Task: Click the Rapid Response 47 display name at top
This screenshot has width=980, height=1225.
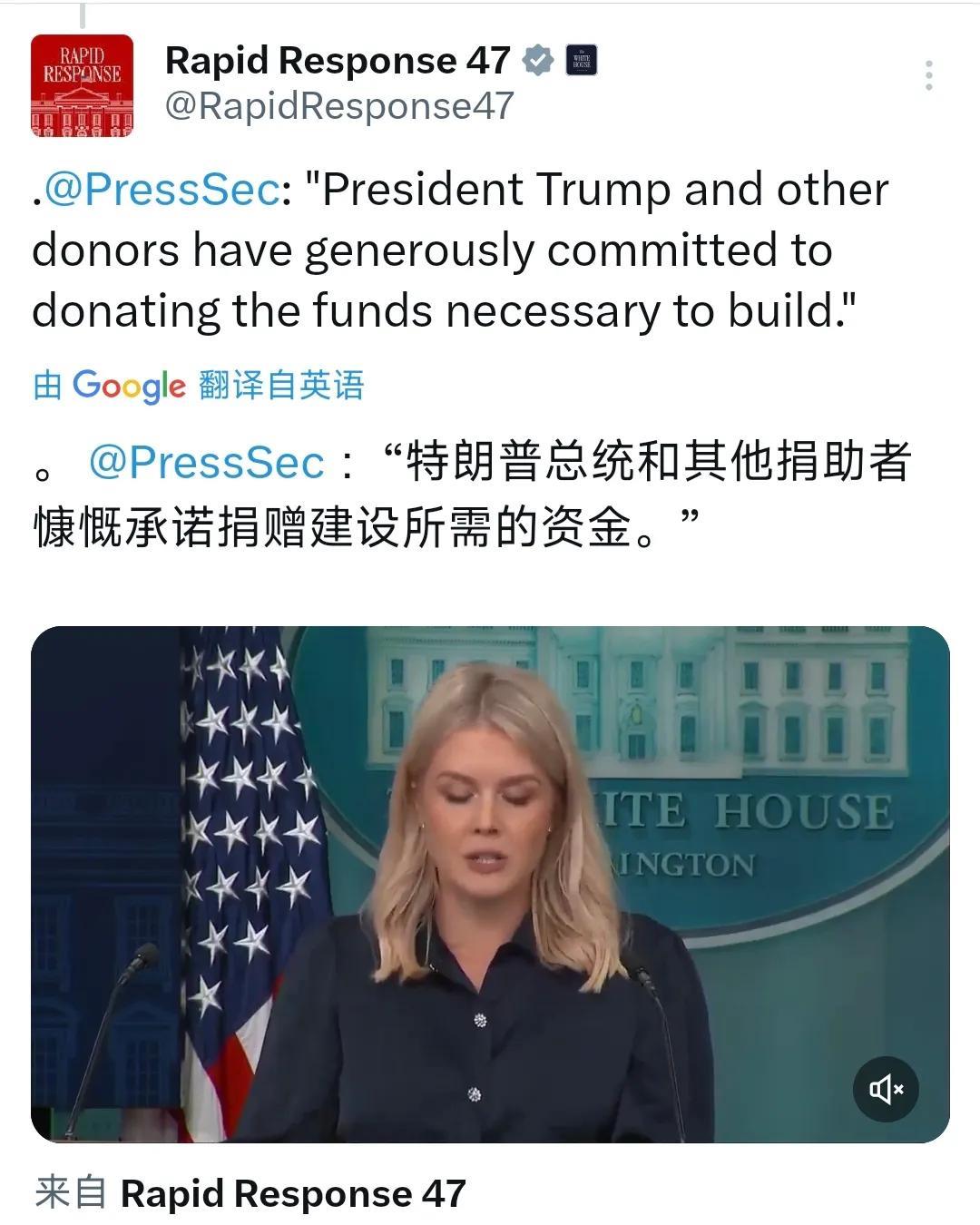Action: [338, 61]
